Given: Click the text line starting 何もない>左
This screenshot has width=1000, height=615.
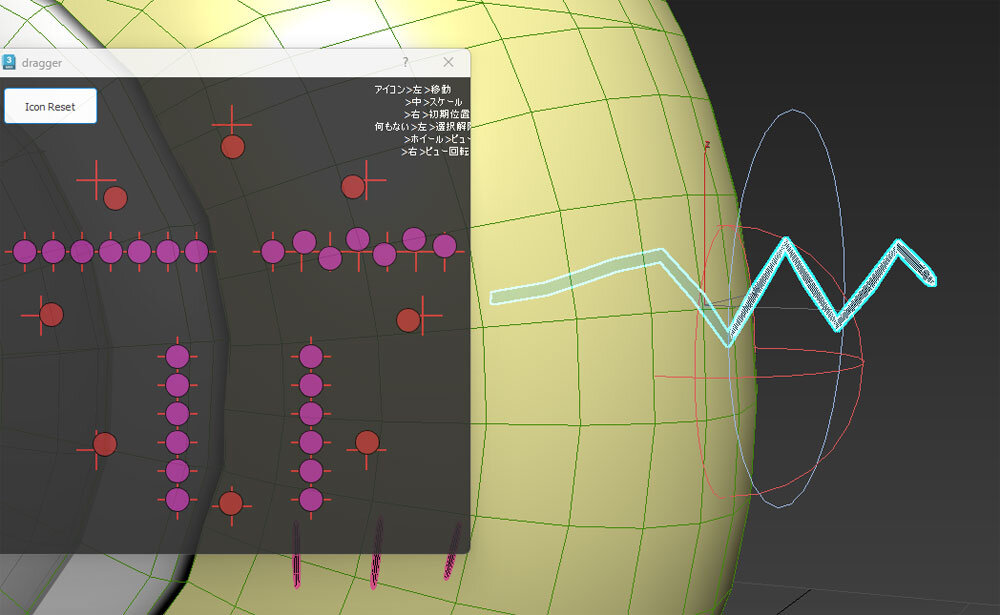Looking at the screenshot, I should pyautogui.click(x=422, y=126).
